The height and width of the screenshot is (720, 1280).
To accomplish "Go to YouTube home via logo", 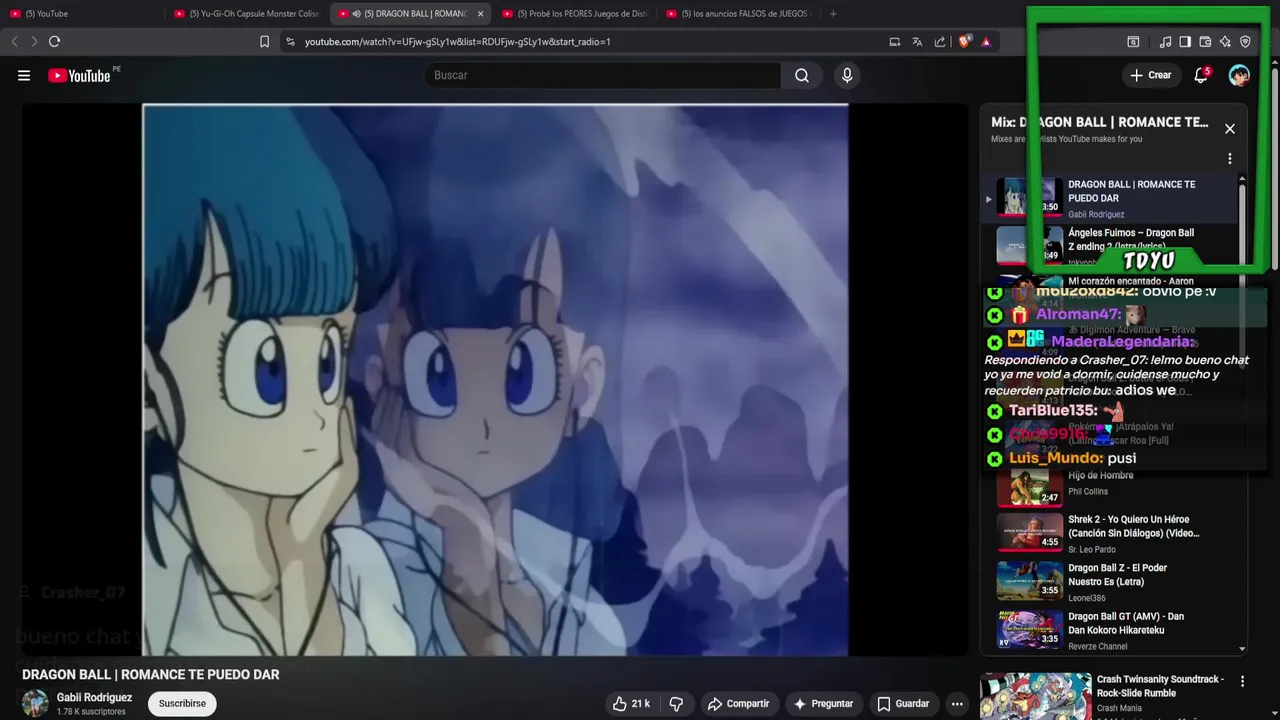I will pos(80,75).
